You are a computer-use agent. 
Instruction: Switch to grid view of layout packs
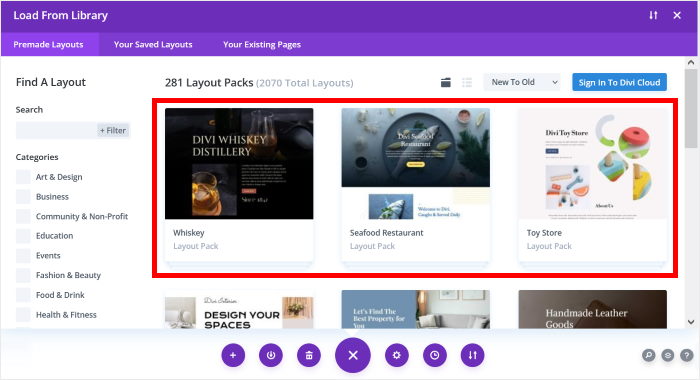pos(446,82)
